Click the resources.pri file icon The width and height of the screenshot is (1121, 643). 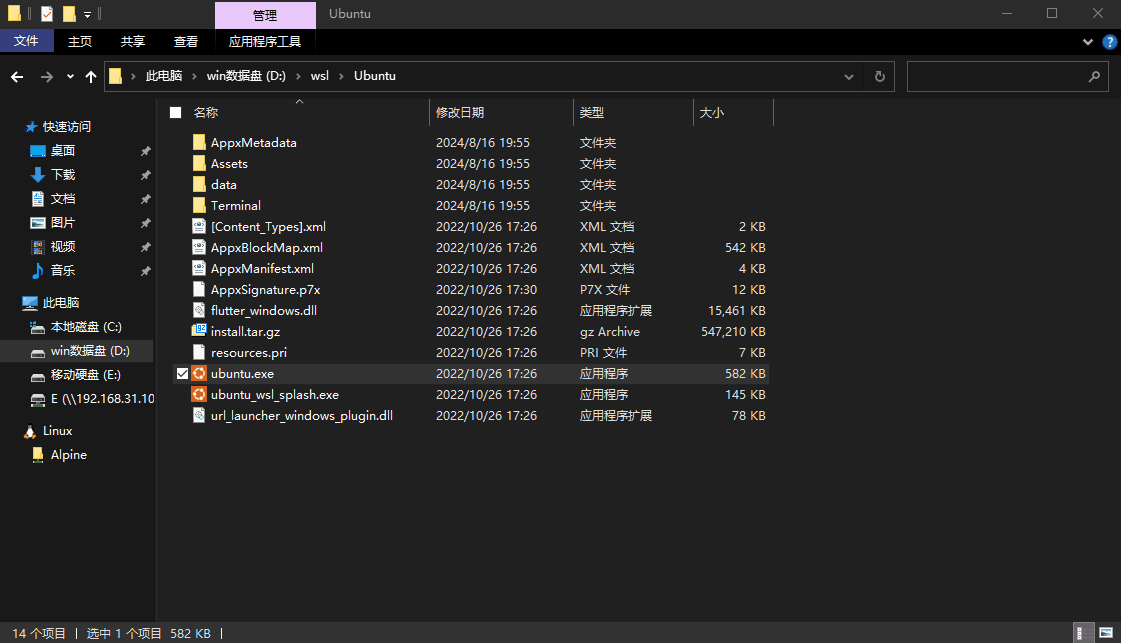tap(199, 353)
